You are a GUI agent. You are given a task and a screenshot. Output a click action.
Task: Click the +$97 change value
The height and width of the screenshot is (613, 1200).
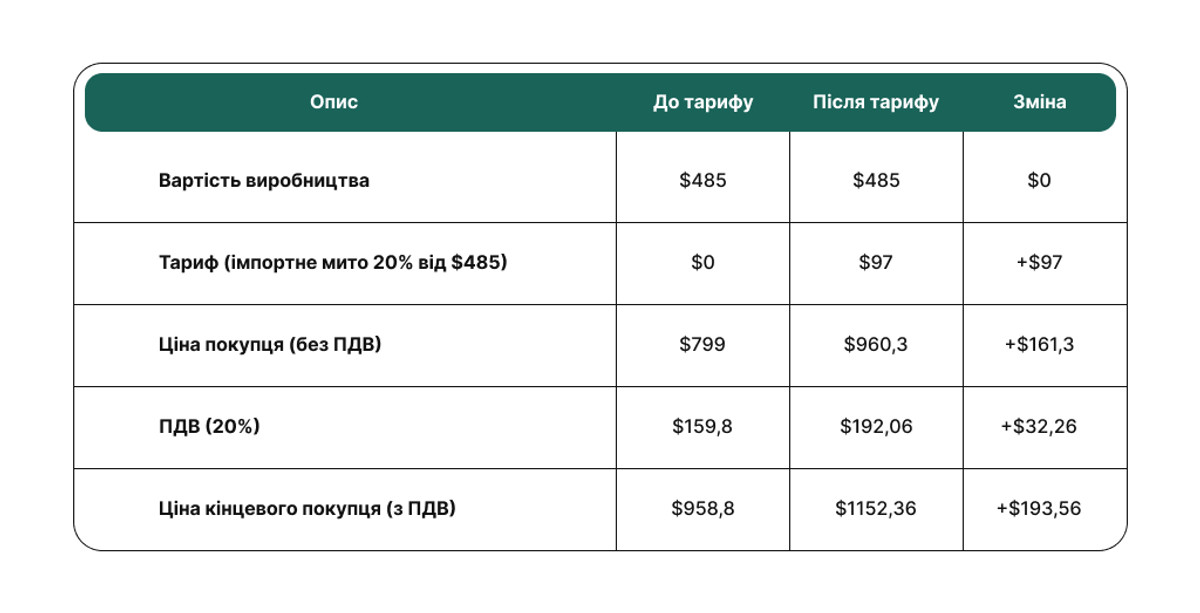click(x=1039, y=263)
